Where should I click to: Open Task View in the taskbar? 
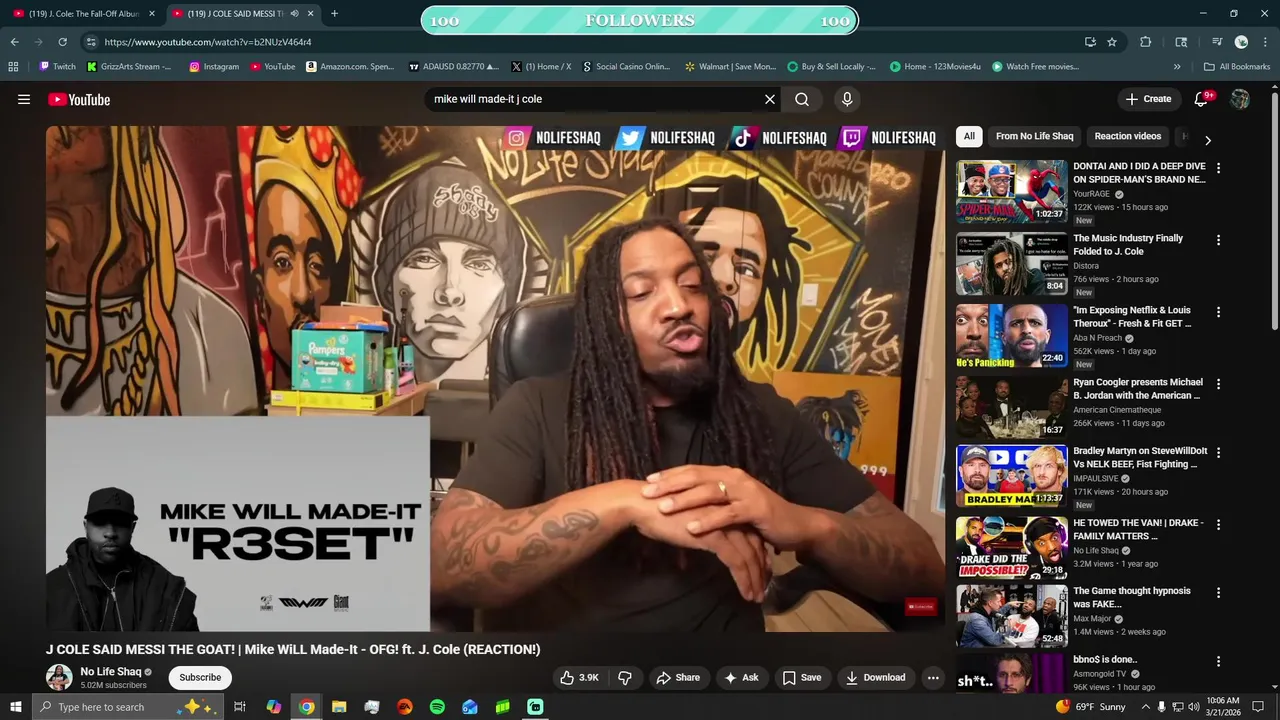pyautogui.click(x=240, y=707)
